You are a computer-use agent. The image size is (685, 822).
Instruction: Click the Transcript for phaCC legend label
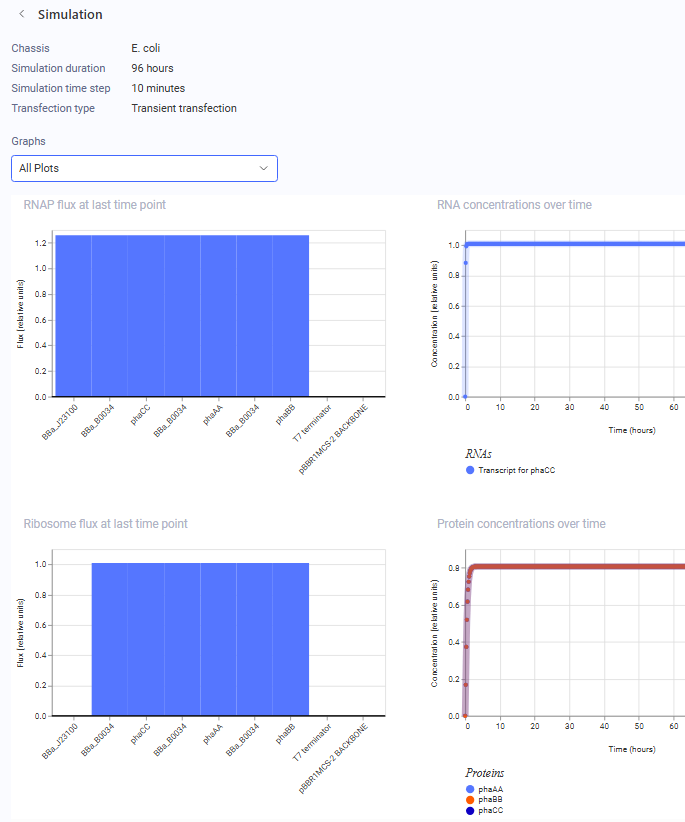coord(516,470)
